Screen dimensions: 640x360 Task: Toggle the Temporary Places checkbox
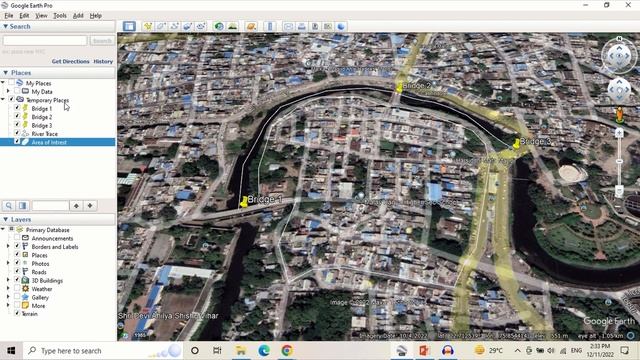point(11,100)
